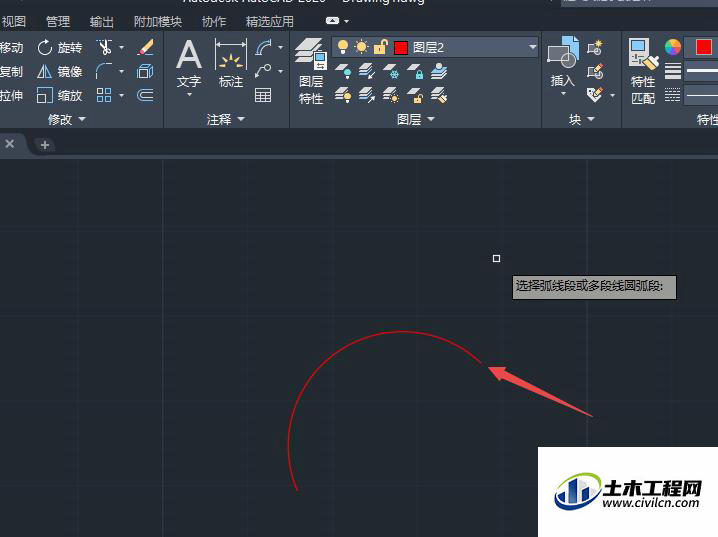Screen dimensions: 718x537
Task: Toggle layer freeze sun in layer dropdown
Action: pos(361,47)
